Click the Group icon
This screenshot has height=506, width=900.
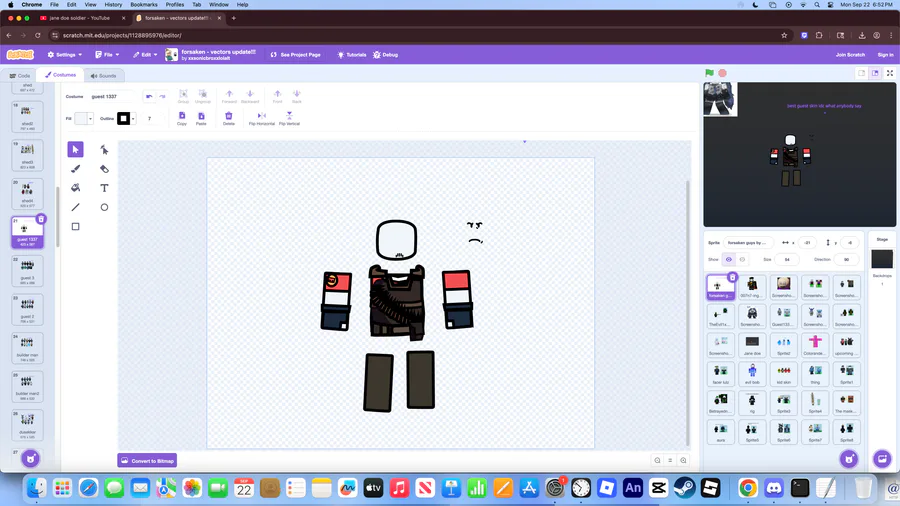(x=183, y=94)
